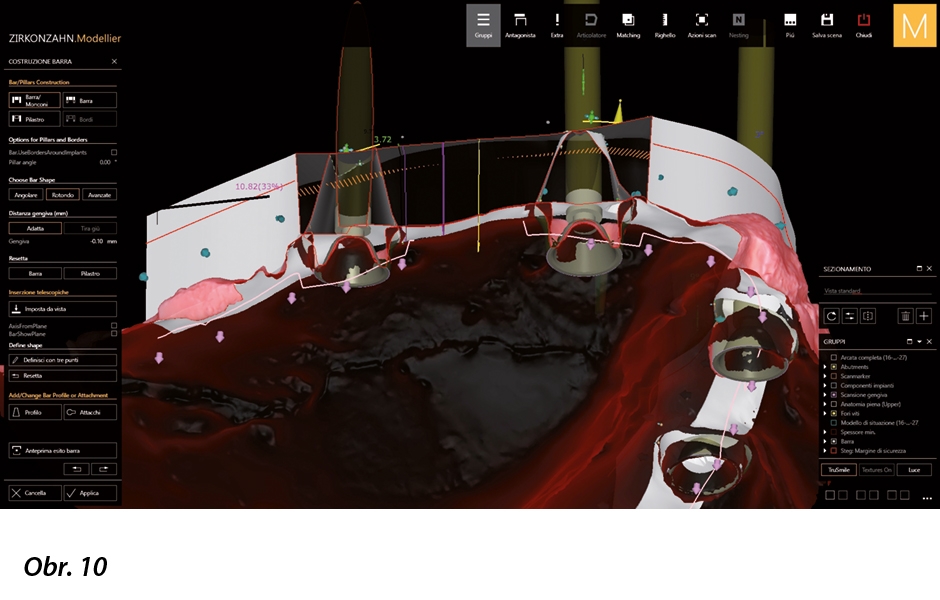Open the Gruppi panel dropdown arrow
940x600 pixels.
(919, 342)
